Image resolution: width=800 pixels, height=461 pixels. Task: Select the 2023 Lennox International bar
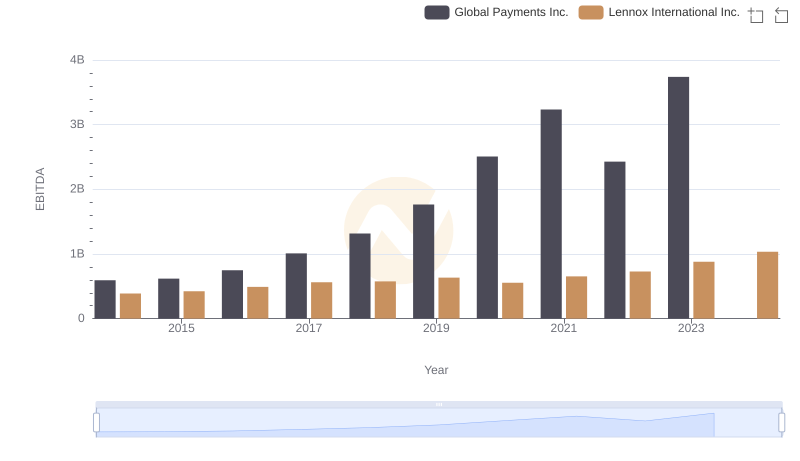[704, 290]
